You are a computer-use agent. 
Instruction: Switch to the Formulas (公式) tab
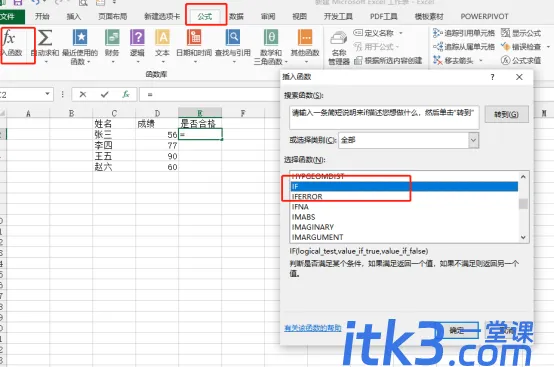tap(205, 16)
